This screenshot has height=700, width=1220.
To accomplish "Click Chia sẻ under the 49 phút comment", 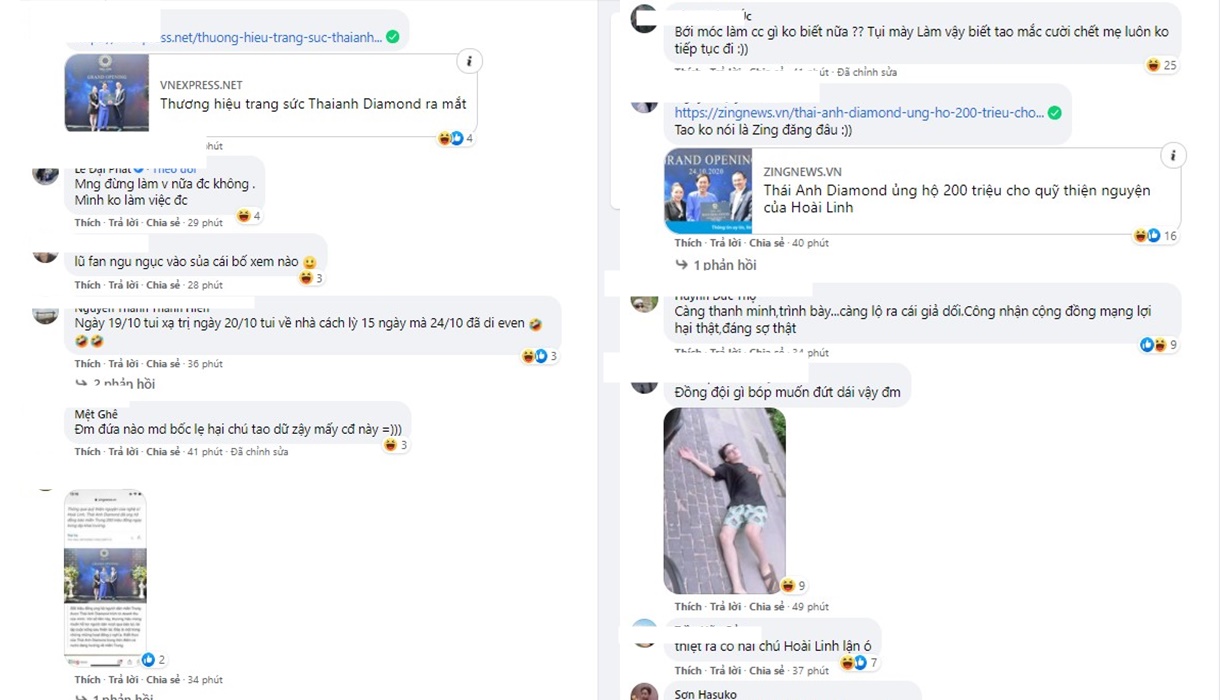I will pos(766,607).
